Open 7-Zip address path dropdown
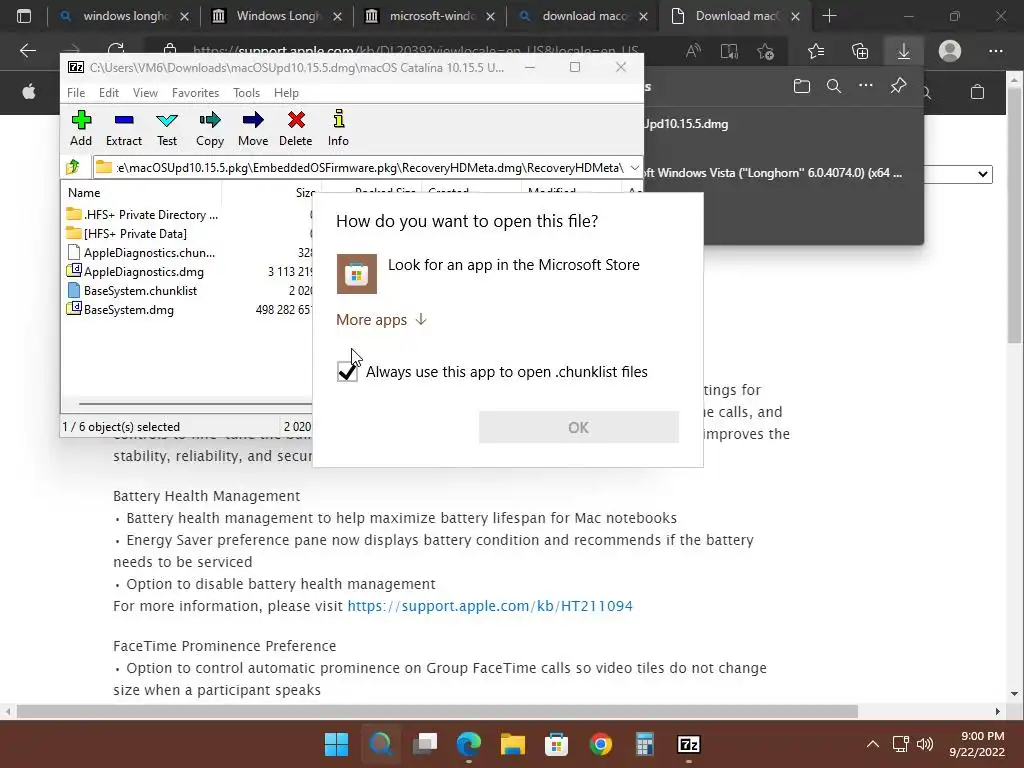1024x768 pixels. point(634,168)
